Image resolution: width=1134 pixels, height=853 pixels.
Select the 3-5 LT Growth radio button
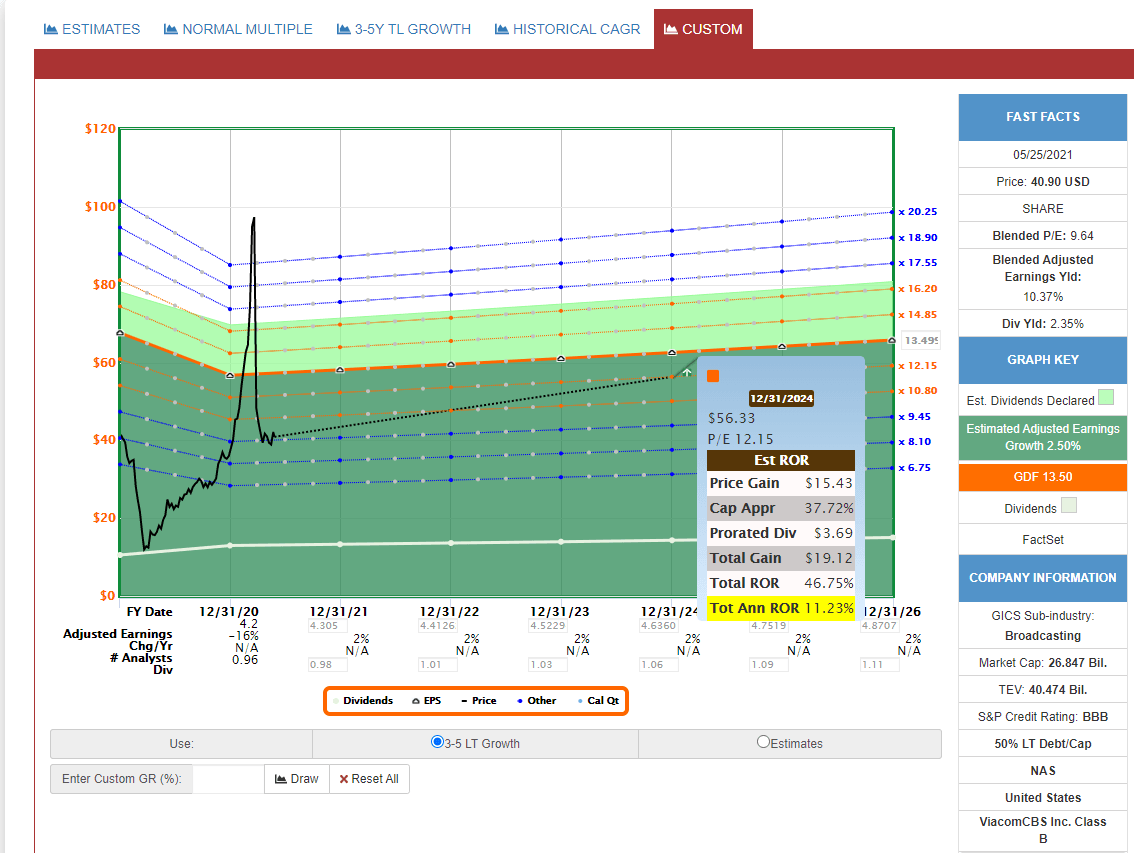[x=437, y=743]
